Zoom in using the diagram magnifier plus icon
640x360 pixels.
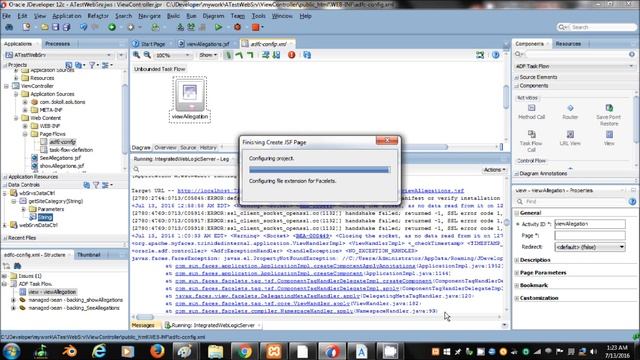[x=137, y=55]
